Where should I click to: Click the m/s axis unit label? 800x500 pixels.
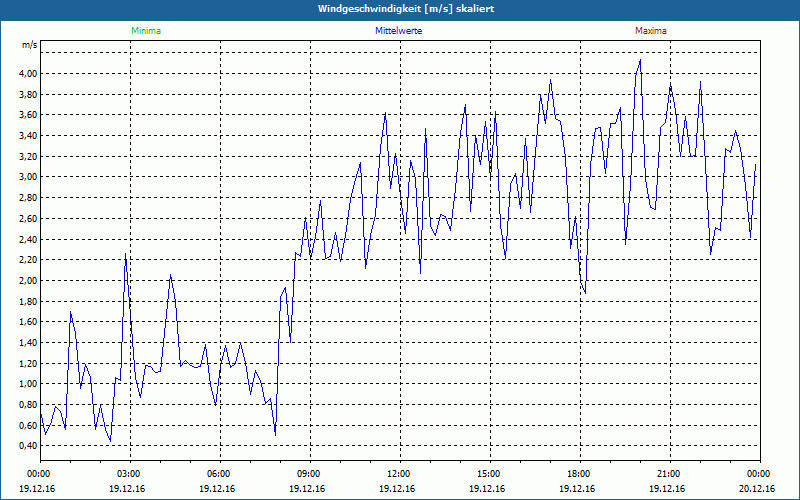(30, 45)
